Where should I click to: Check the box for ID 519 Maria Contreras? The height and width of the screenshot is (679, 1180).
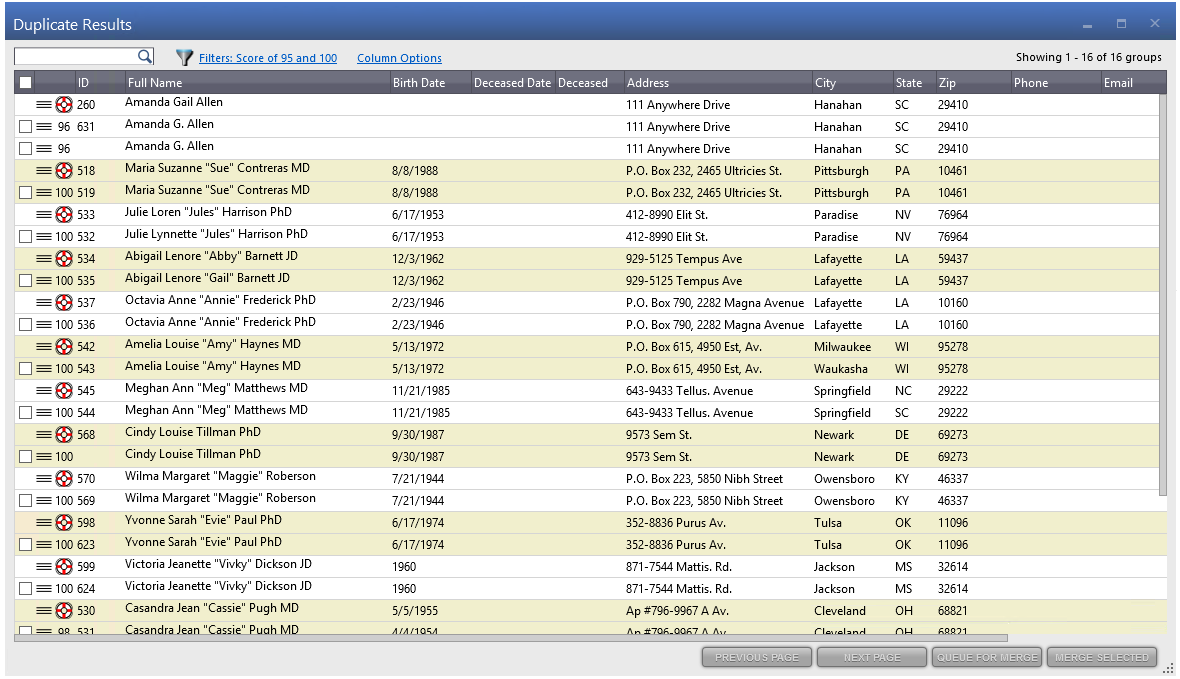click(26, 193)
